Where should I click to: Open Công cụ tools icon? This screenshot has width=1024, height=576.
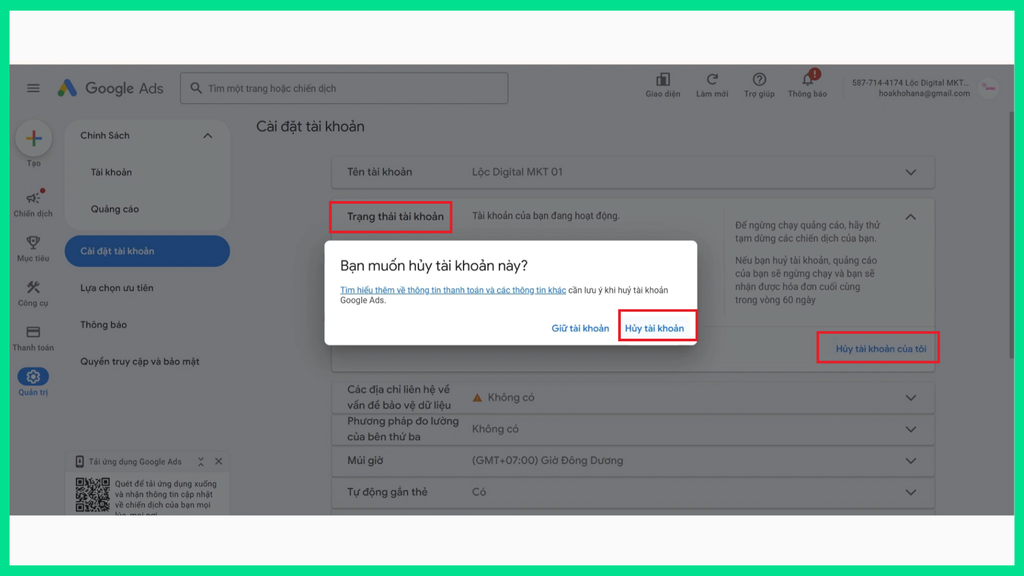(33, 287)
